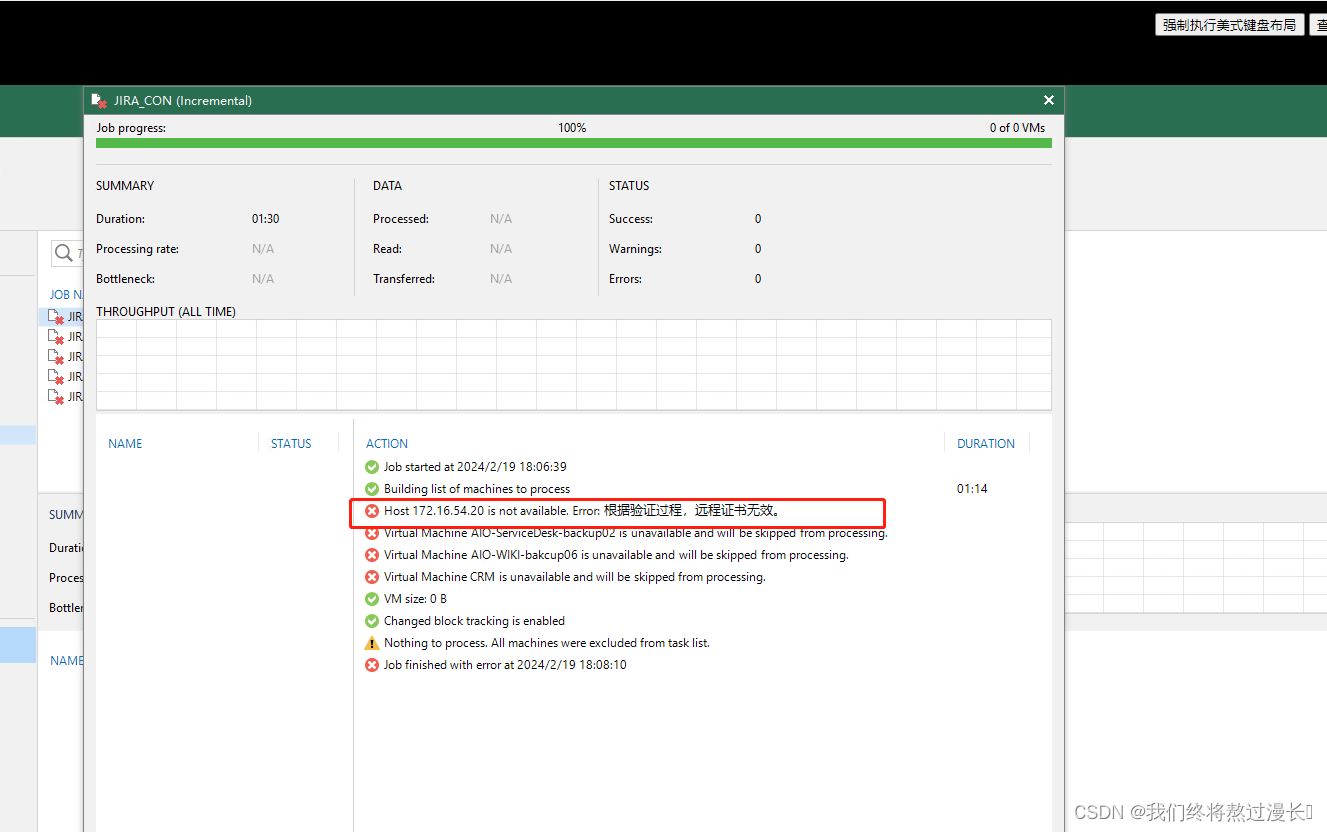Click the green check icon beside Job started
The height and width of the screenshot is (832, 1327).
372,467
